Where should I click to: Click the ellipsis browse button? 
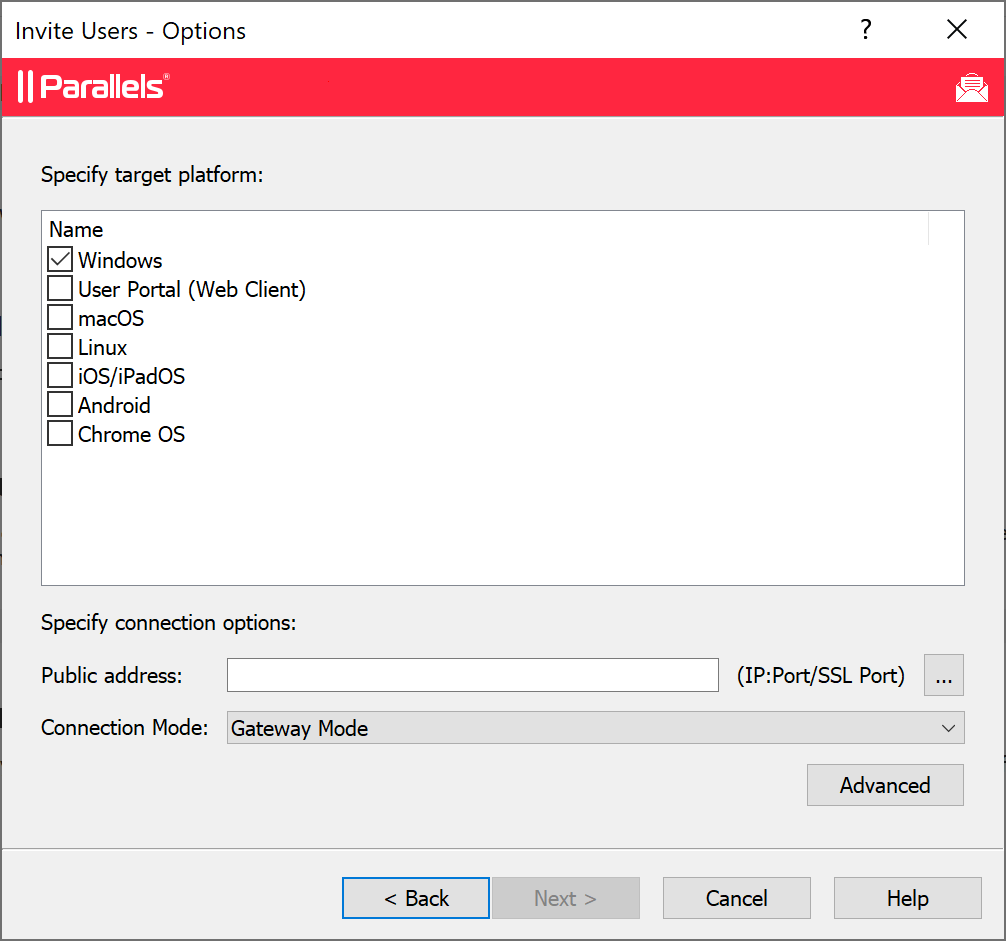pyautogui.click(x=944, y=675)
